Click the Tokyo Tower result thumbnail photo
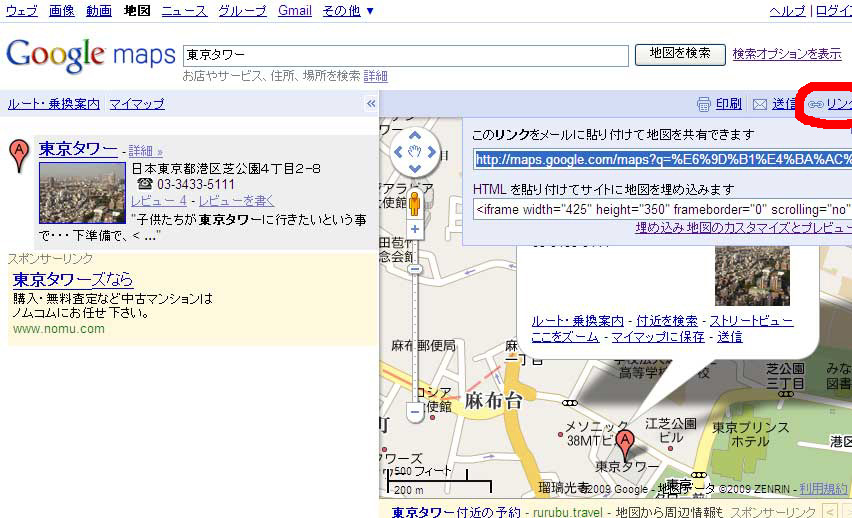Viewport: 852px width, 518px height. tap(82, 193)
